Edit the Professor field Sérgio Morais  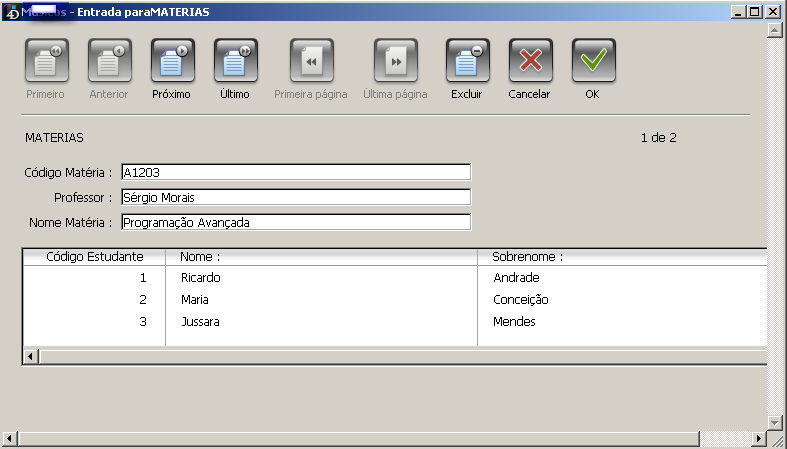[x=295, y=197]
